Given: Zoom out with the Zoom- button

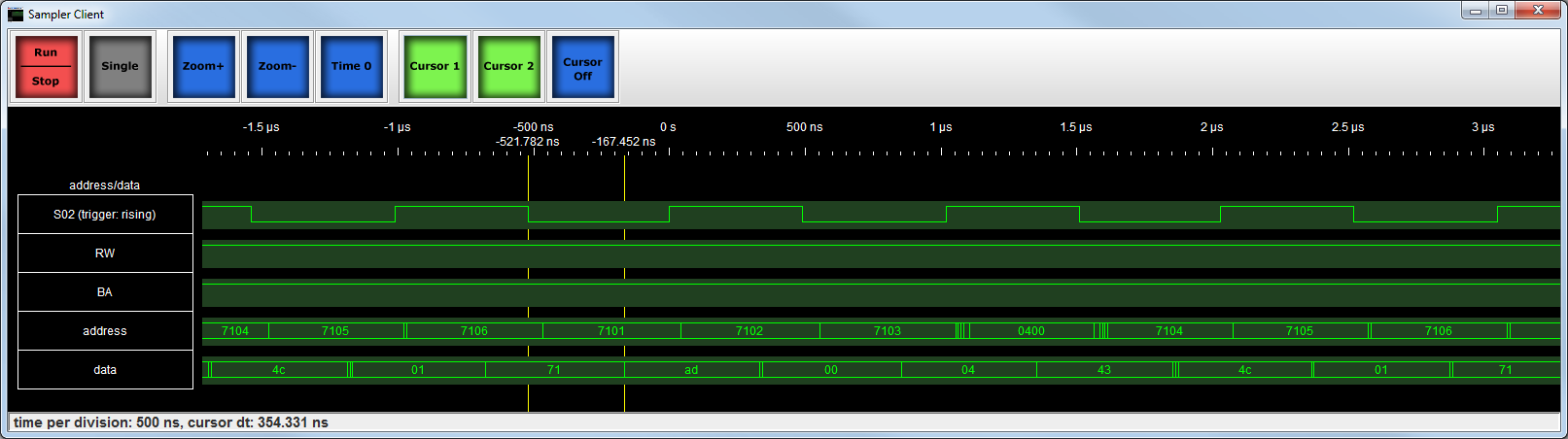Looking at the screenshot, I should 277,66.
